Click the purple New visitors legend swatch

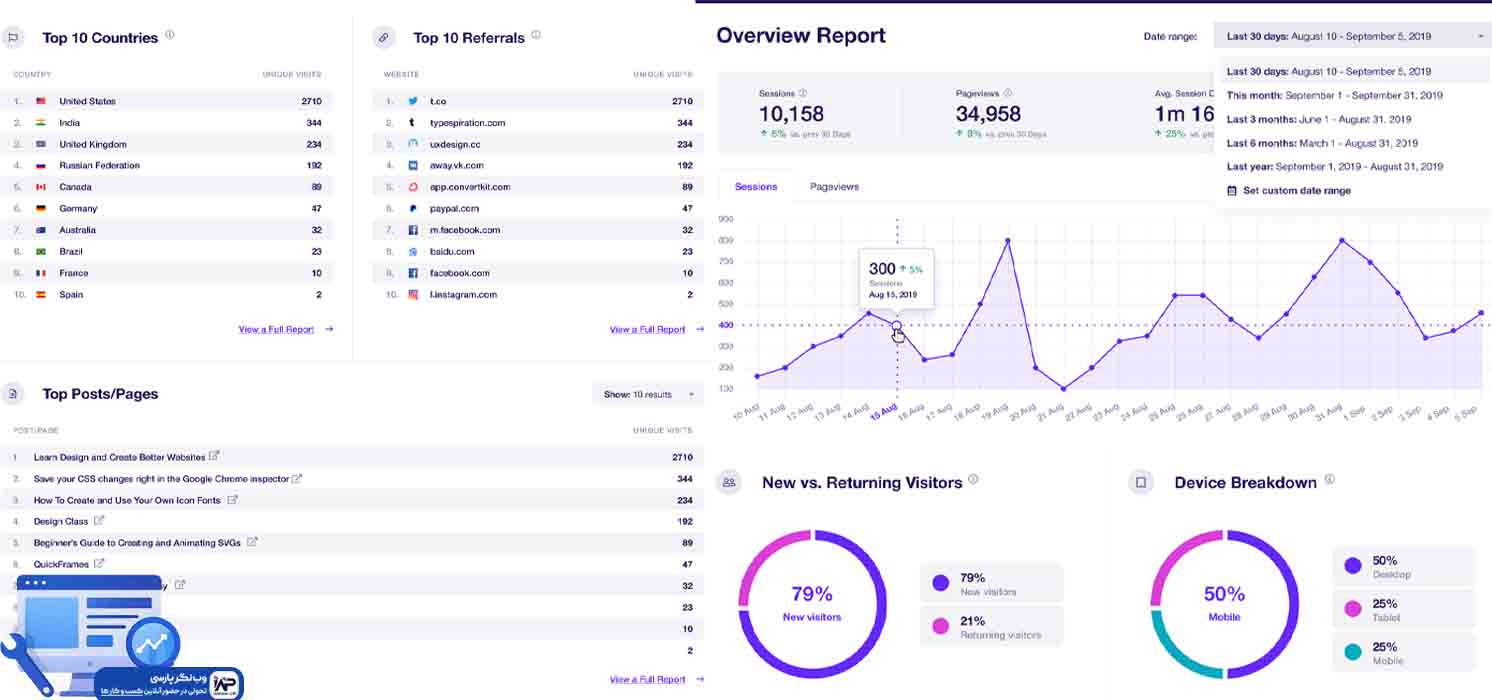tap(940, 583)
